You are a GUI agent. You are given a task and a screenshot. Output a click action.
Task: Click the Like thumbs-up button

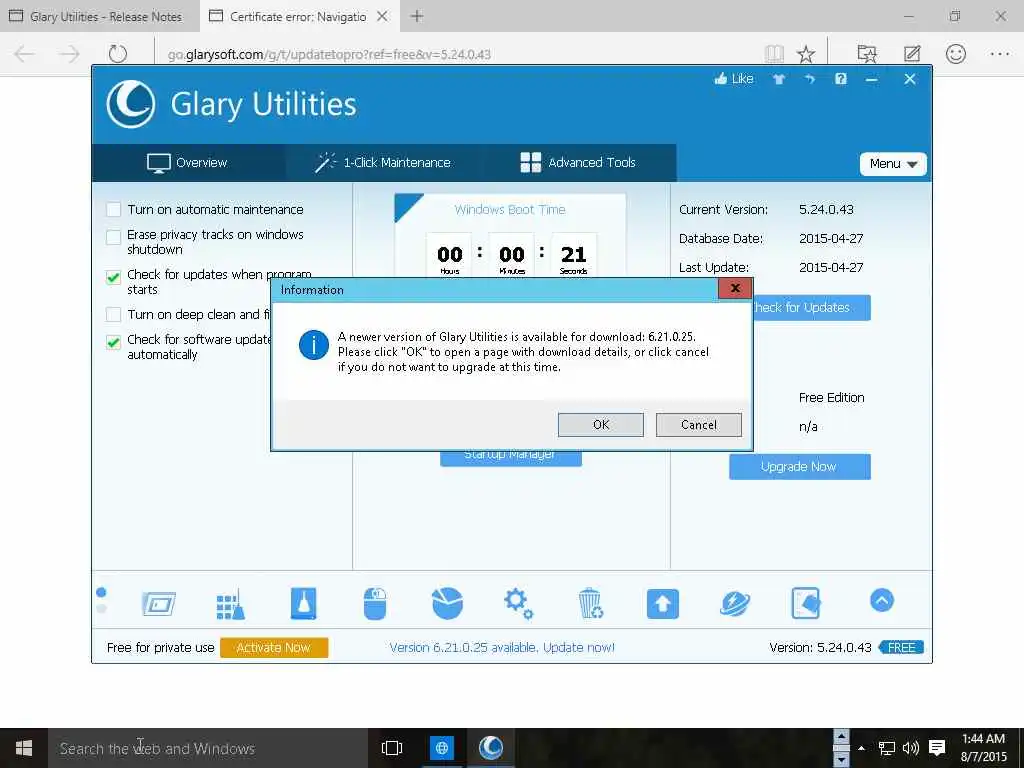pyautogui.click(x=734, y=79)
